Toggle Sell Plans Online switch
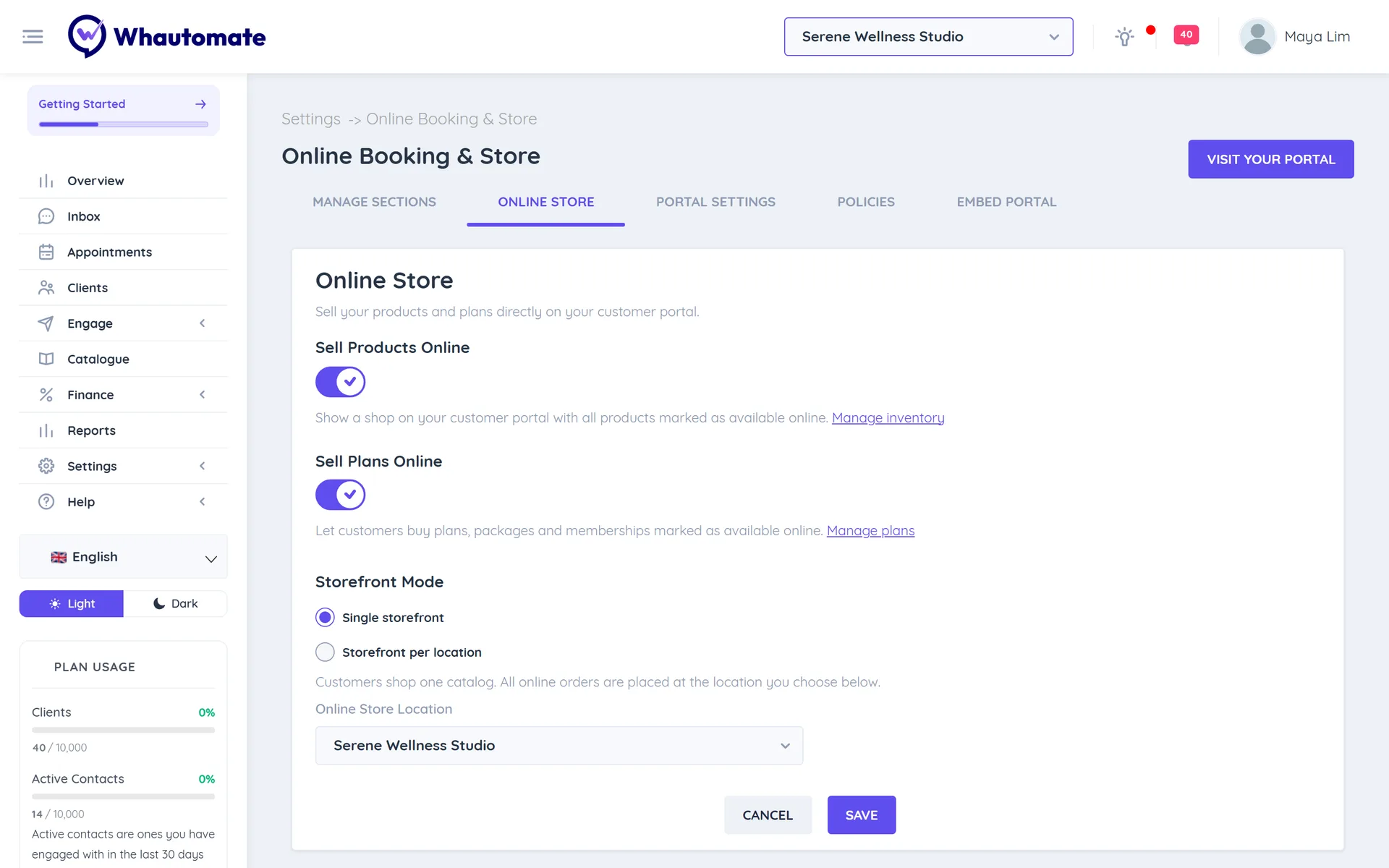The width and height of the screenshot is (1389, 868). (x=340, y=495)
